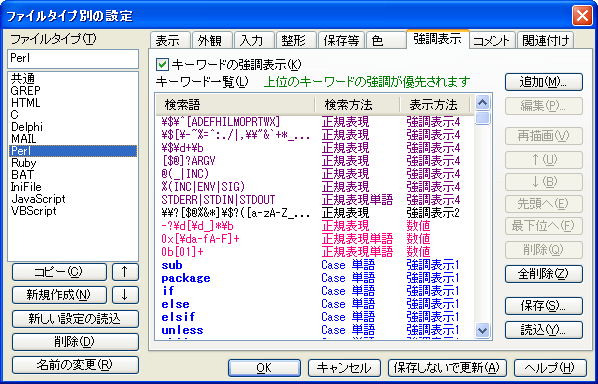Move file type down with ↓ button

(125, 295)
